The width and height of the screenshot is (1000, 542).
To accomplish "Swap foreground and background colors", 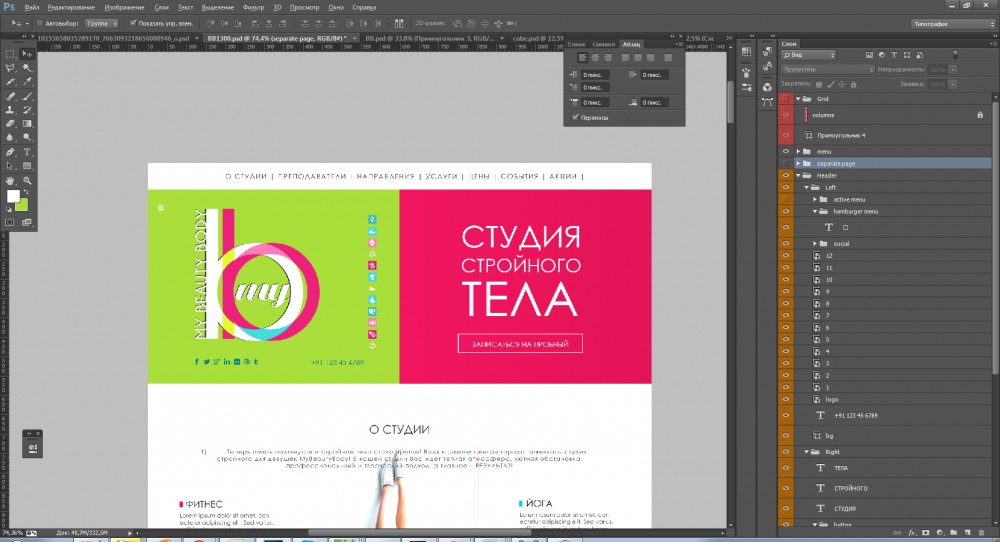I will pos(26,193).
